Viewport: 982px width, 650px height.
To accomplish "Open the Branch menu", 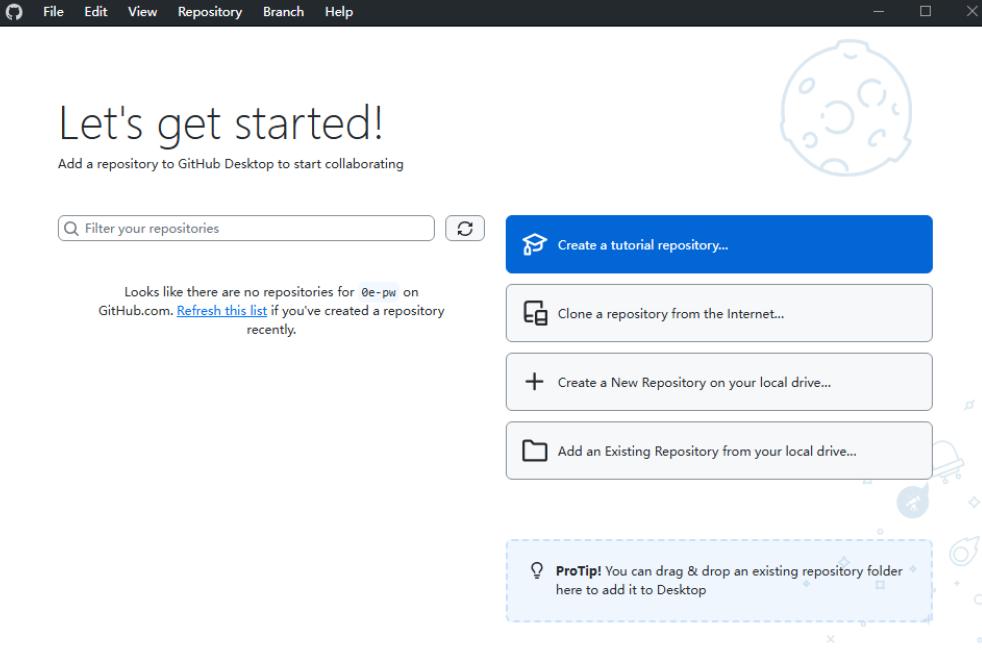I will [x=283, y=12].
